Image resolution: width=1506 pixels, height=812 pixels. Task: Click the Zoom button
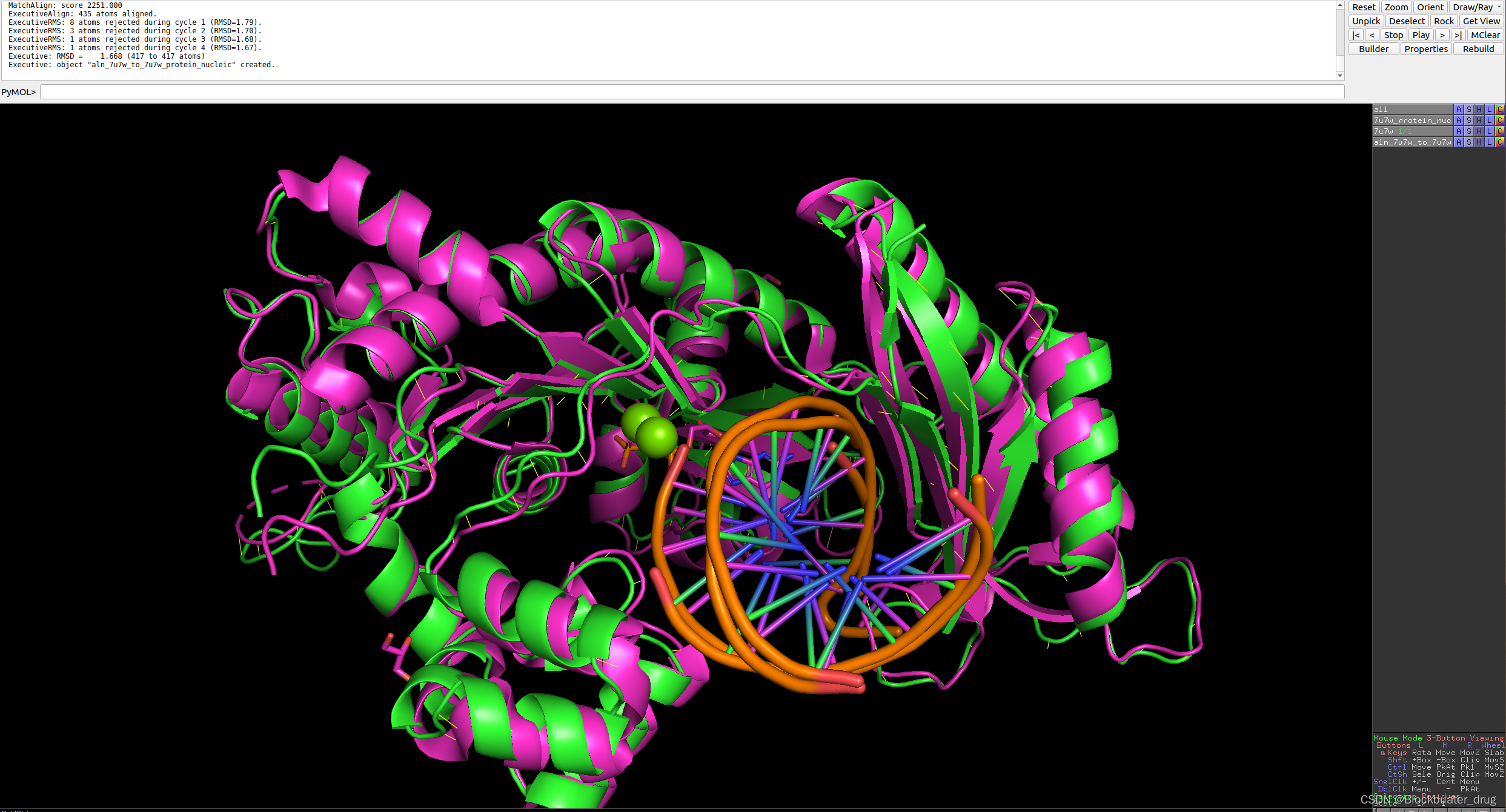(1396, 7)
